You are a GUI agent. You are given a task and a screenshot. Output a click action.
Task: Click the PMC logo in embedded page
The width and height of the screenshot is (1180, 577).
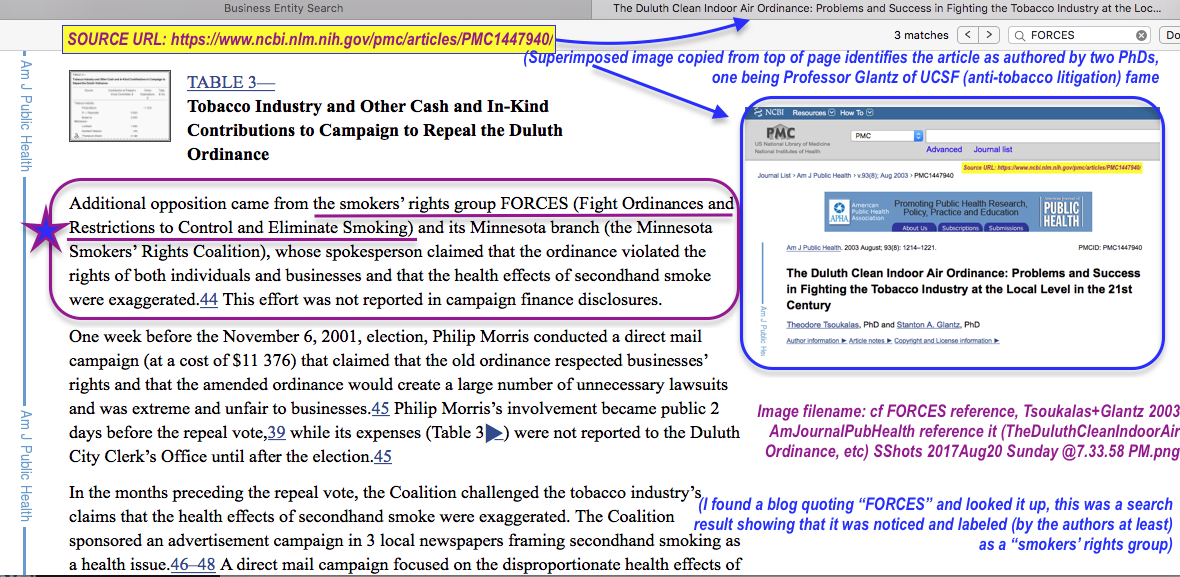pos(781,134)
